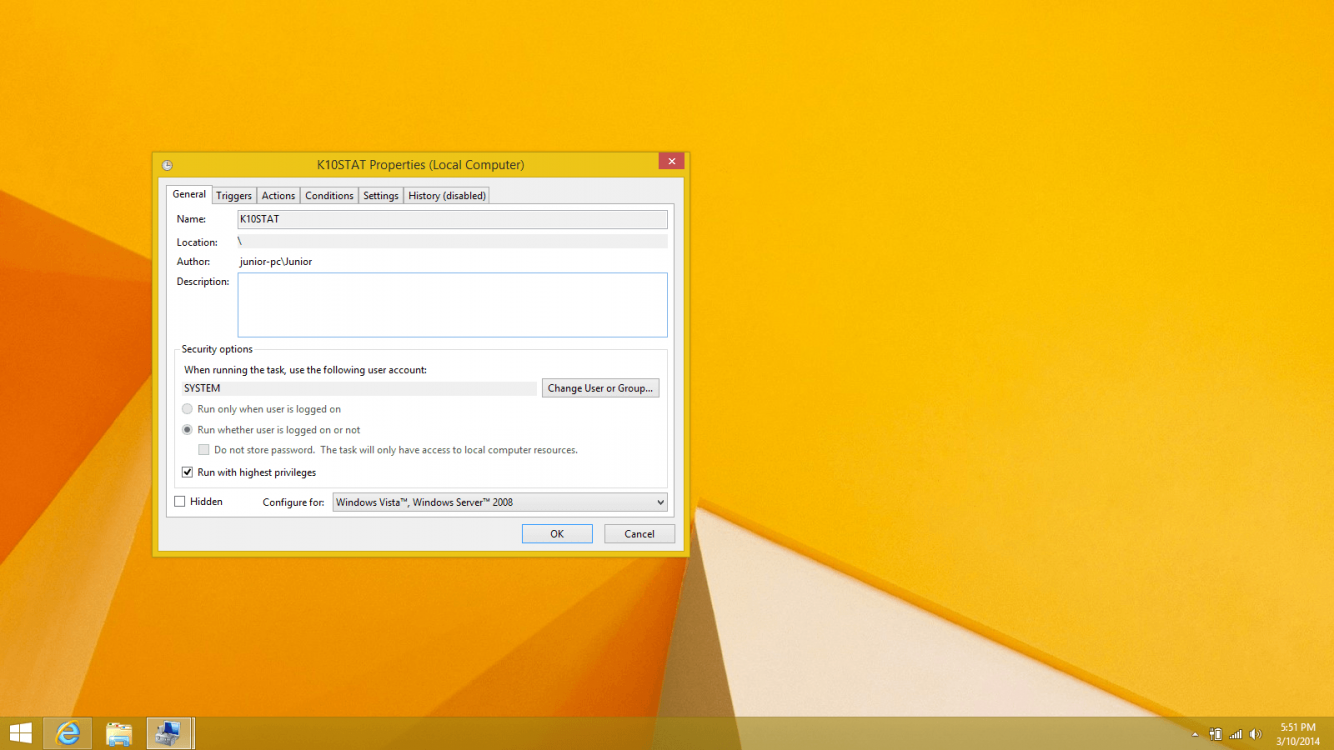Screen dimensions: 1334x750
Task: Open the network signal tray icon
Action: [1236, 734]
